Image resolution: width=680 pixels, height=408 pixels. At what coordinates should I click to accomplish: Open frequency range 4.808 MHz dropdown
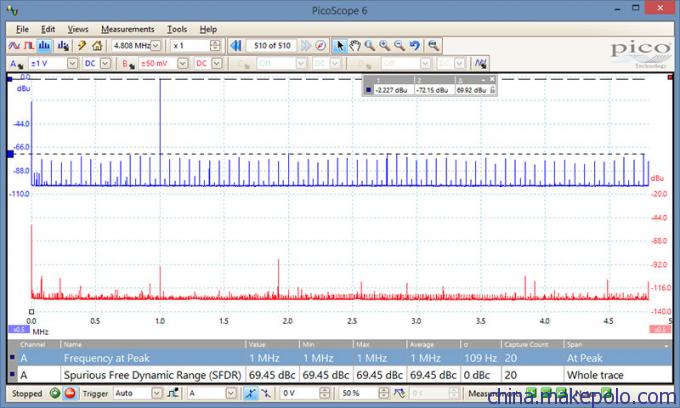[x=156, y=46]
